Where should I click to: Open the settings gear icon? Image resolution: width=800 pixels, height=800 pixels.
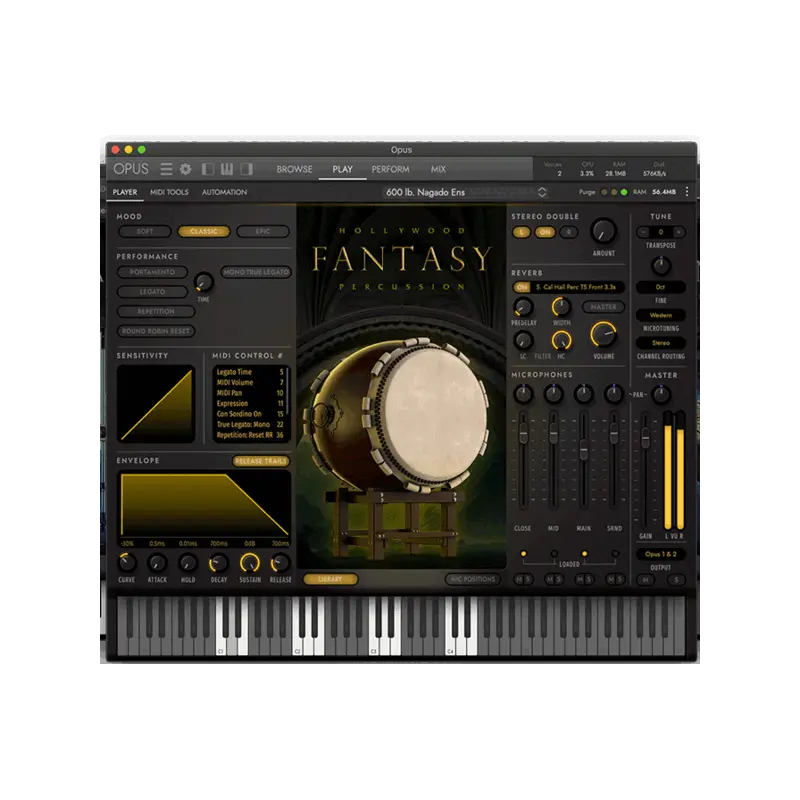coord(185,169)
